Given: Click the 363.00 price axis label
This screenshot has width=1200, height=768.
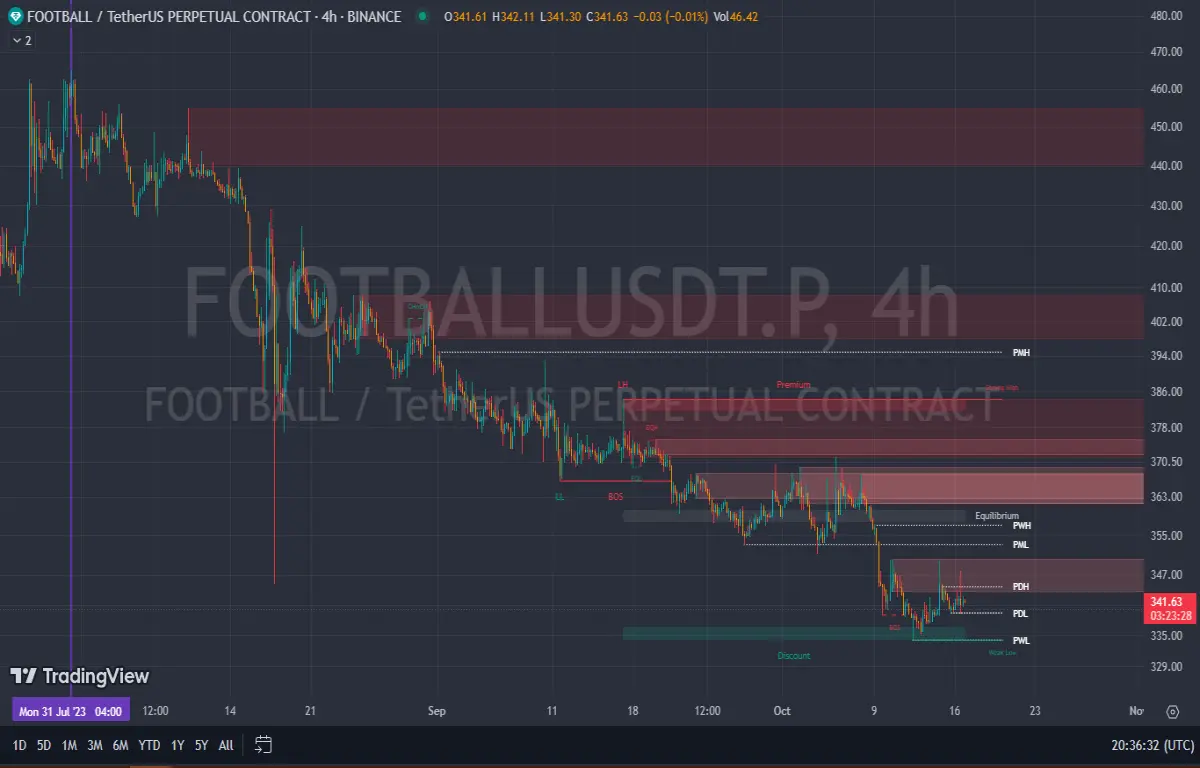Looking at the screenshot, I should [x=1167, y=497].
